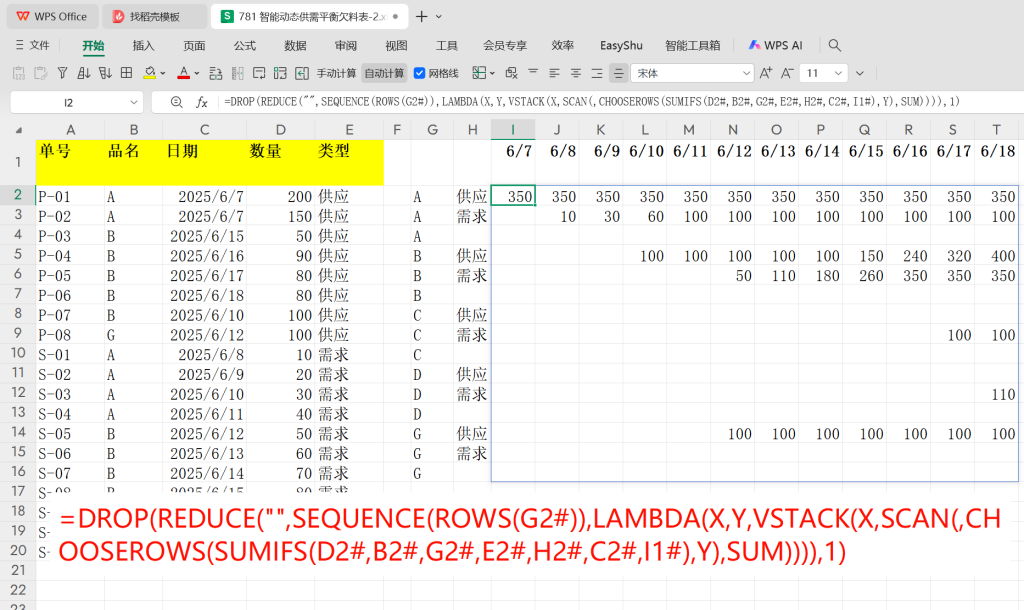
Task: Align text to the bottom
Action: 597,73
